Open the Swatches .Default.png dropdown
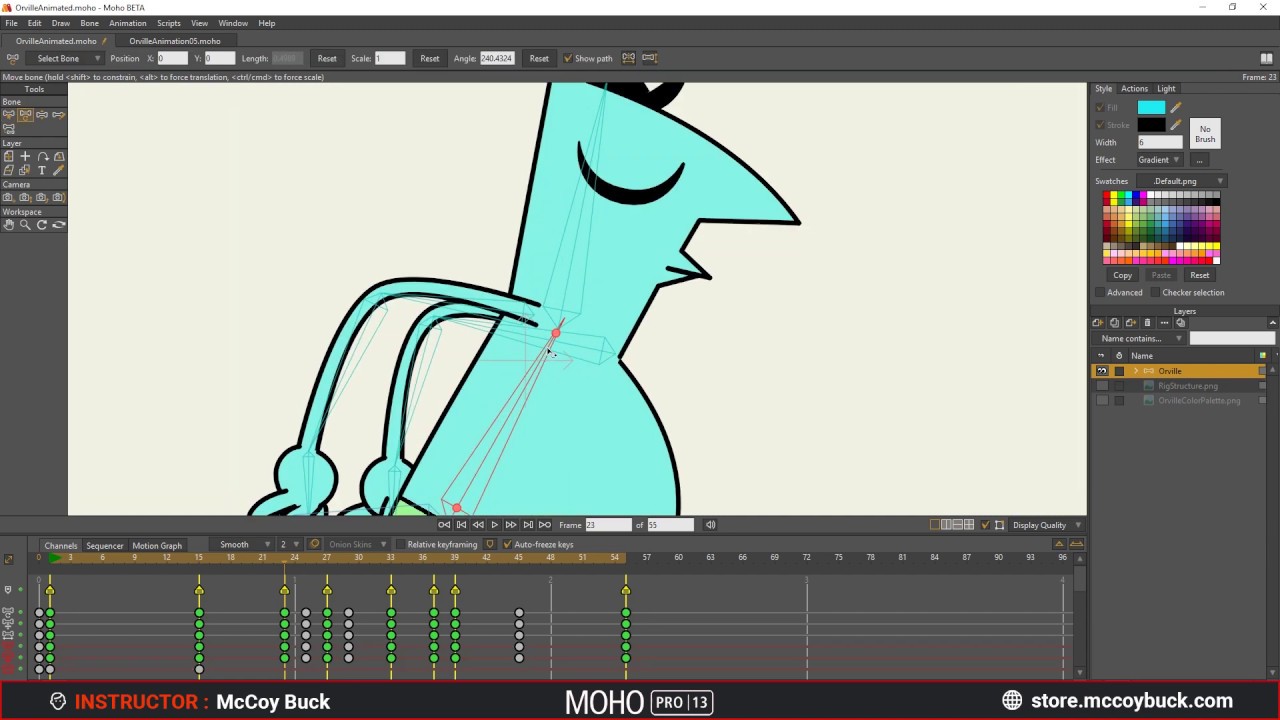The height and width of the screenshot is (720, 1280). click(x=1183, y=181)
